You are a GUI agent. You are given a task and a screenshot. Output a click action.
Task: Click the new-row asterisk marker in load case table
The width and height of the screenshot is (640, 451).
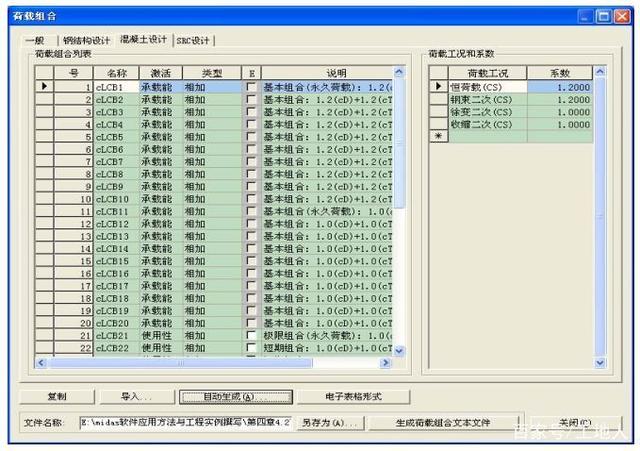(x=439, y=136)
